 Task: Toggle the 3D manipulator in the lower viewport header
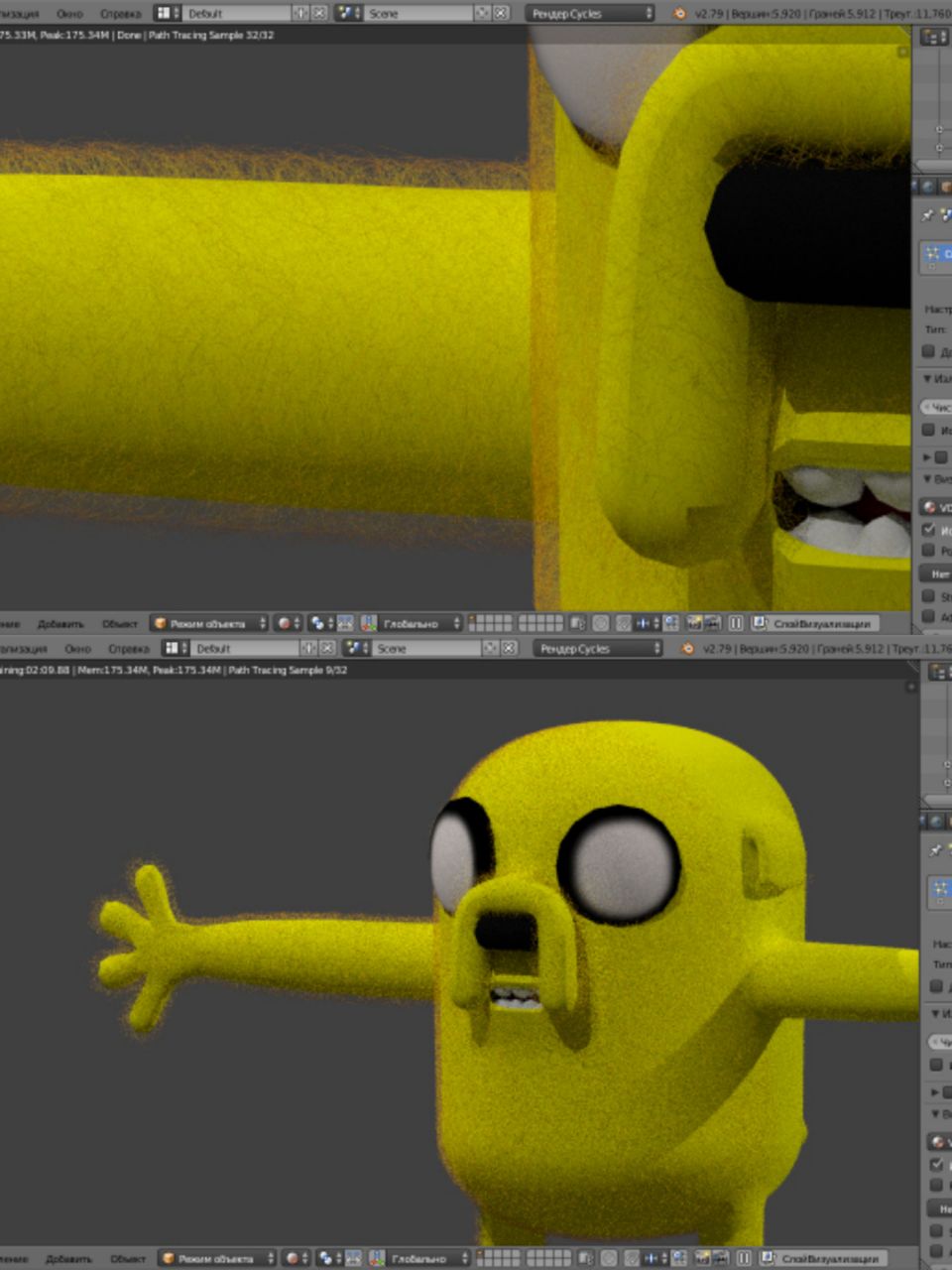click(x=353, y=1258)
